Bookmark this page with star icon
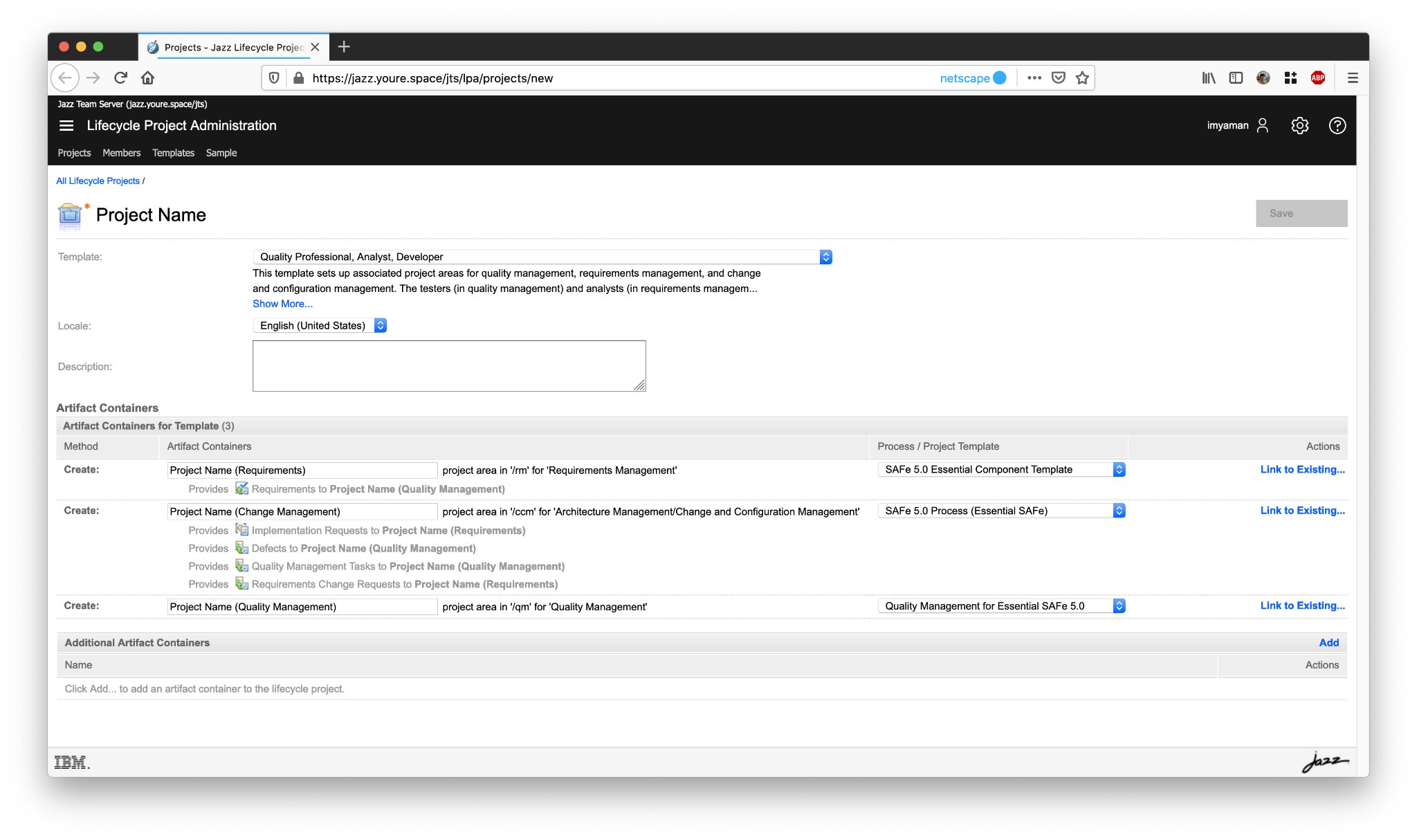 [x=1082, y=78]
